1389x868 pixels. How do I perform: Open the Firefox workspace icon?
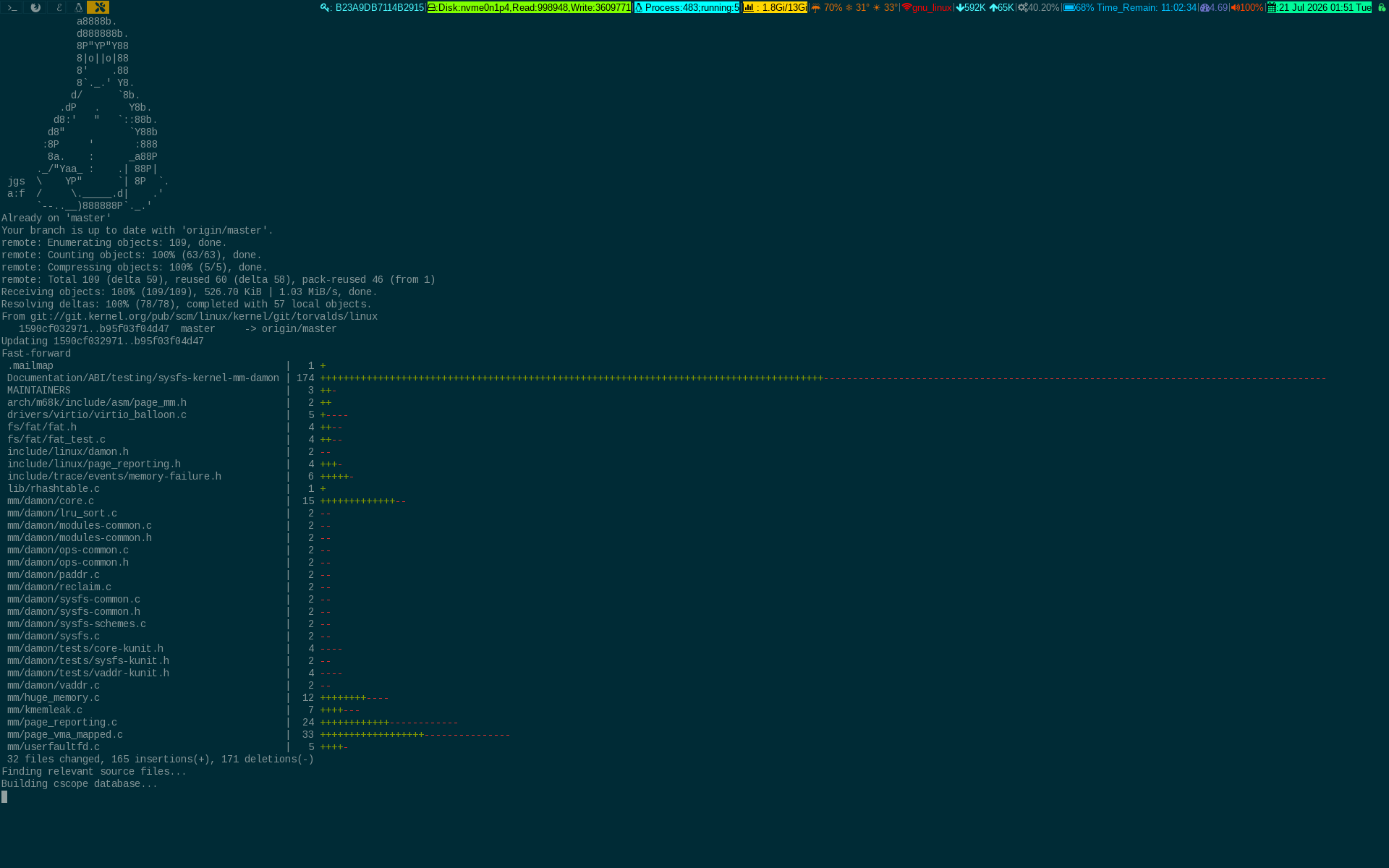click(x=35, y=7)
